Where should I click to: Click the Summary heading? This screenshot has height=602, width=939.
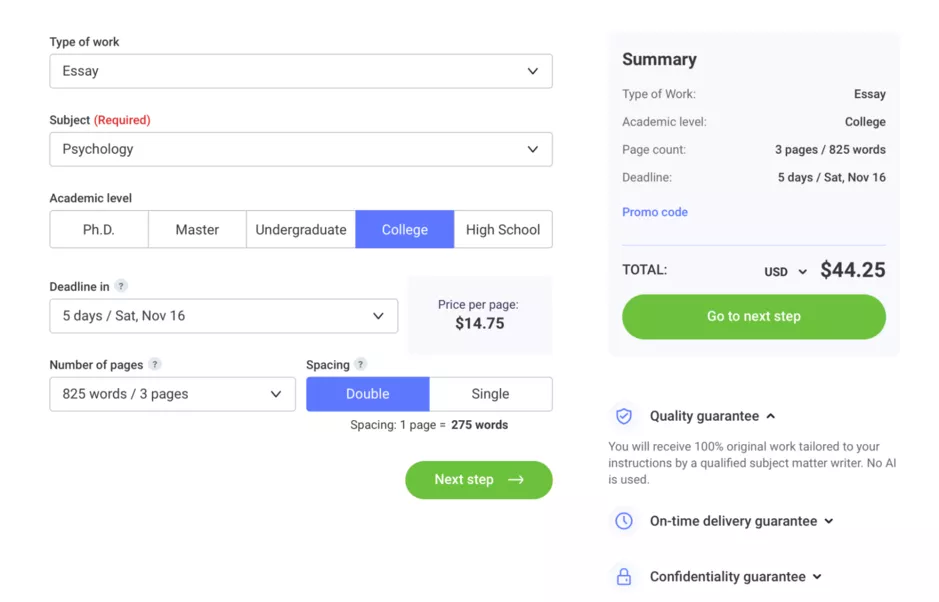pos(659,59)
